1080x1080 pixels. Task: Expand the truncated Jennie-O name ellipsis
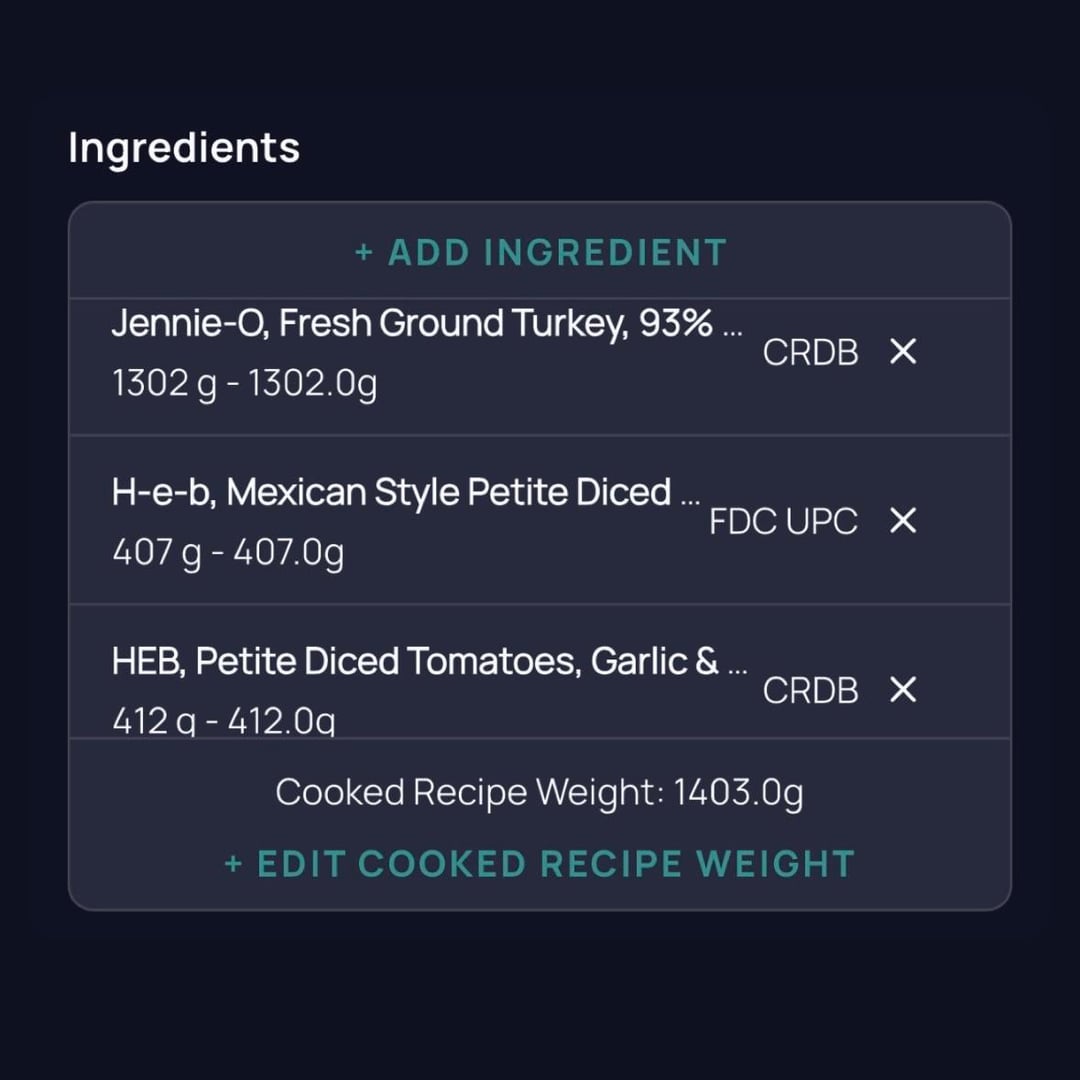coord(732,328)
